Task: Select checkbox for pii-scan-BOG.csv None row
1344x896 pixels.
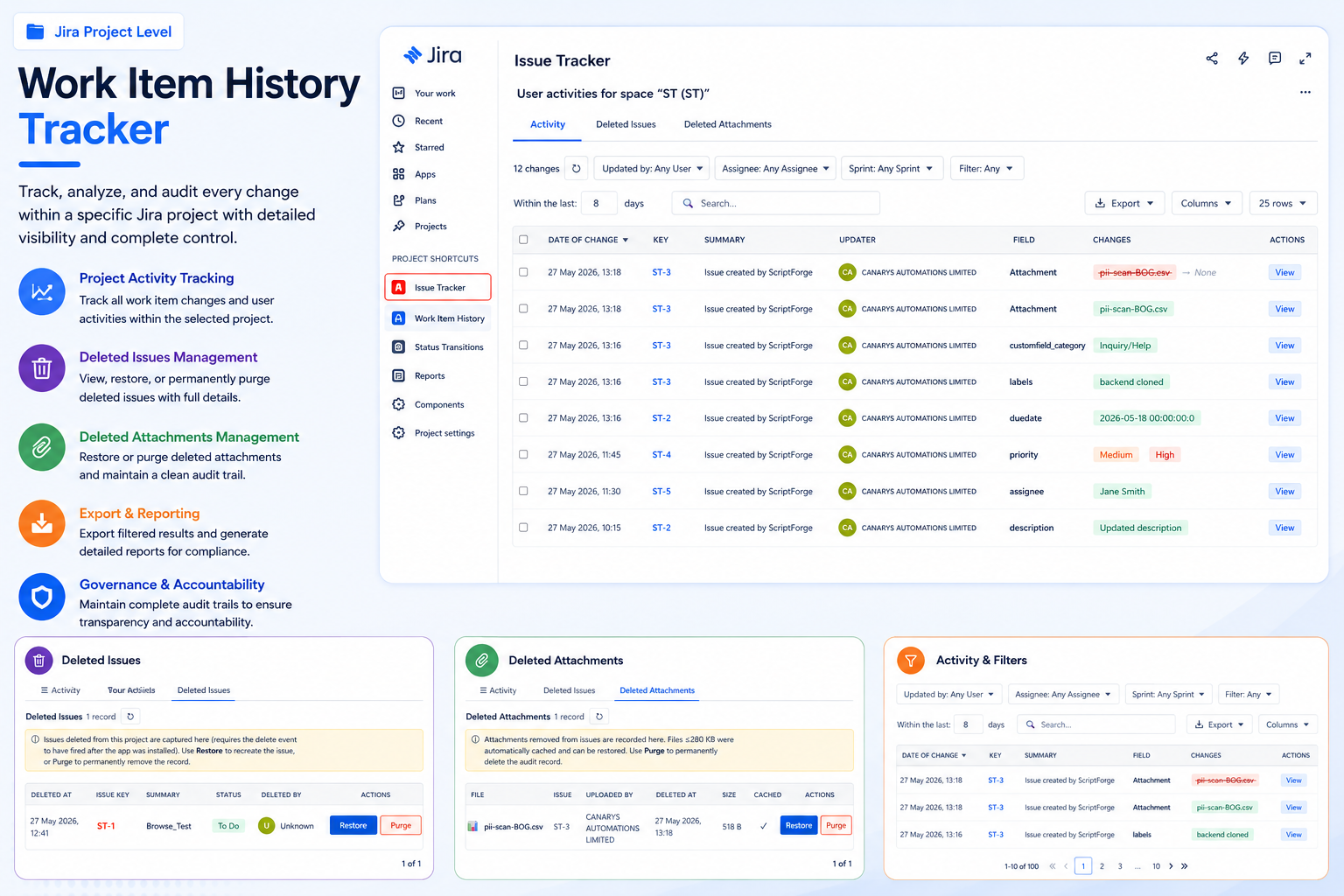Action: click(x=523, y=272)
